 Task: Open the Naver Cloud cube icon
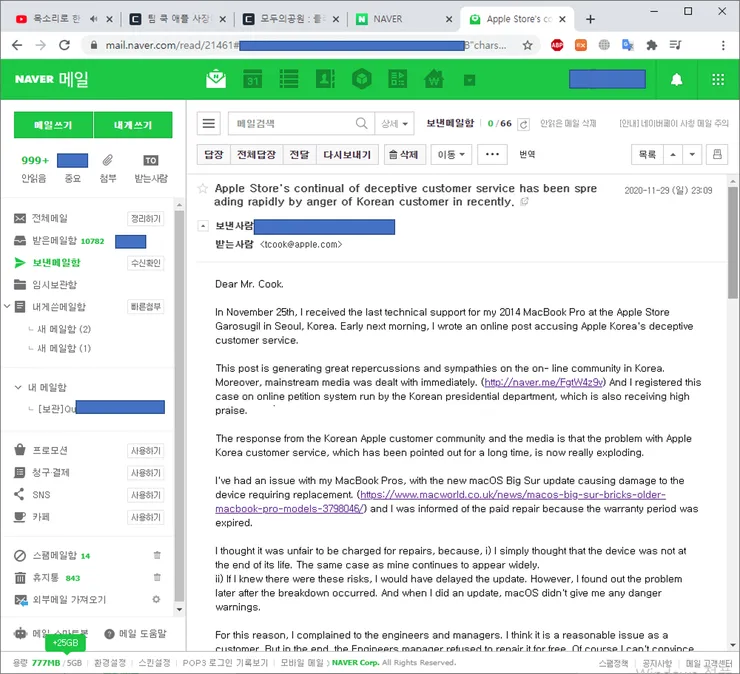[x=362, y=79]
